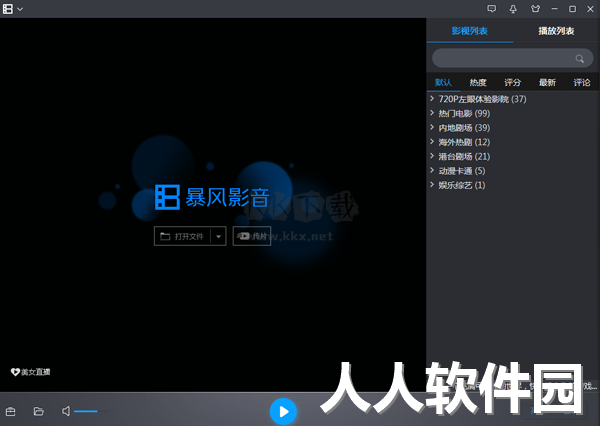Click the blue play button
Viewport: 600px width, 426px height.
283,411
